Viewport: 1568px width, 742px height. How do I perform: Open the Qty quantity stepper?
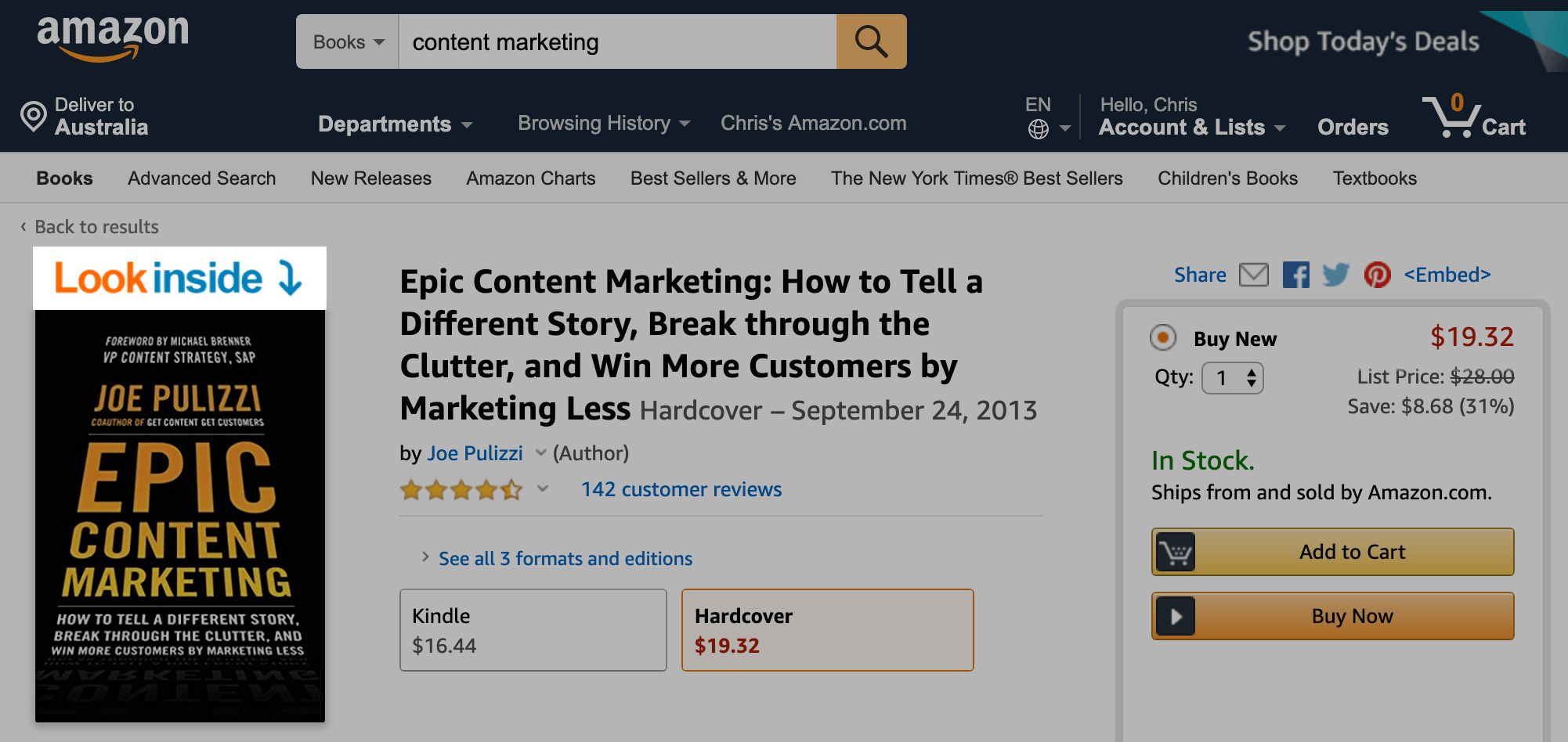click(1232, 377)
